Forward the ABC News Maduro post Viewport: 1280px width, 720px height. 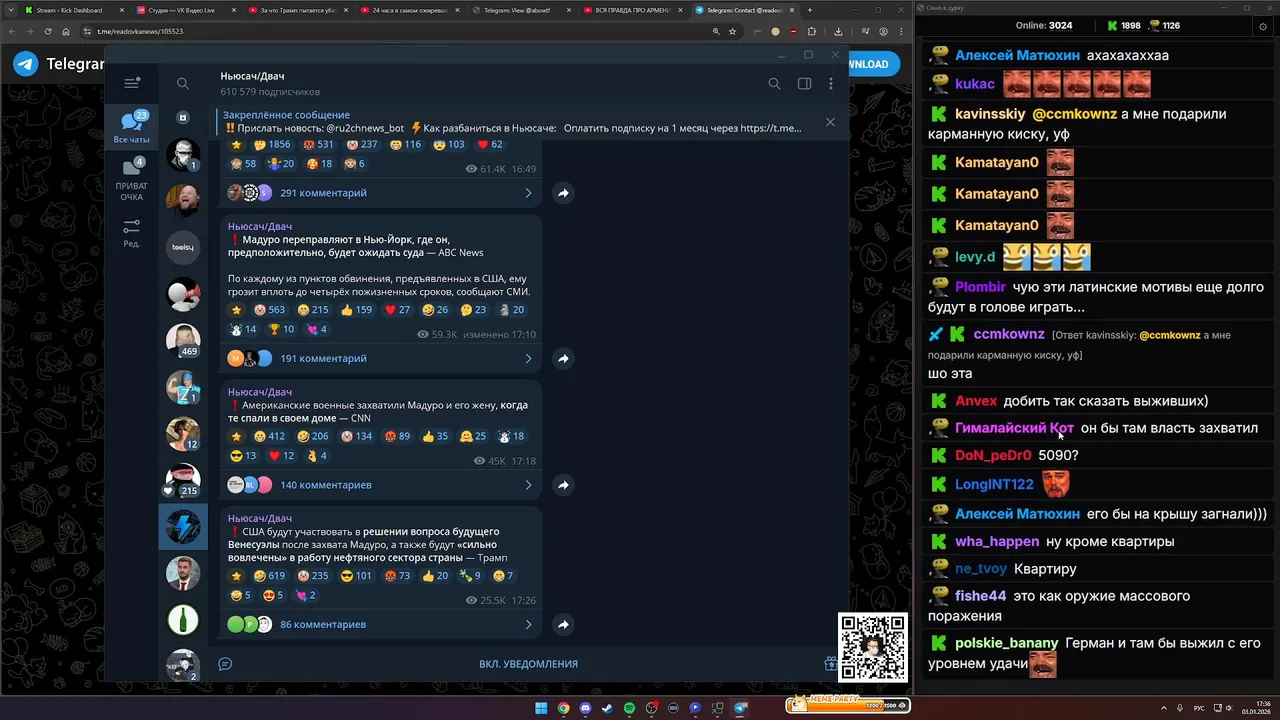(x=563, y=358)
